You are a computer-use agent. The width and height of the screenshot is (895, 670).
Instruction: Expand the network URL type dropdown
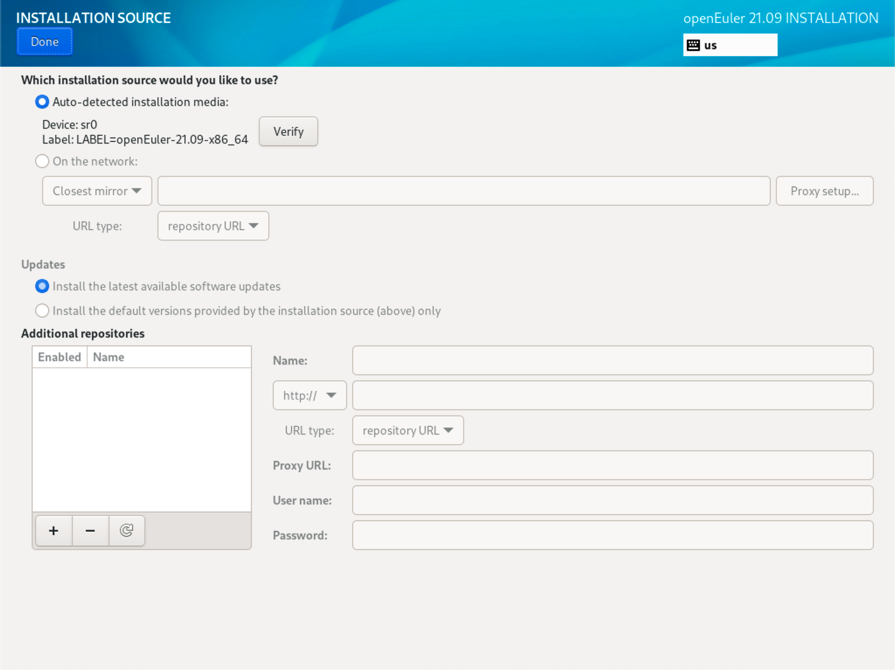pyautogui.click(x=213, y=226)
